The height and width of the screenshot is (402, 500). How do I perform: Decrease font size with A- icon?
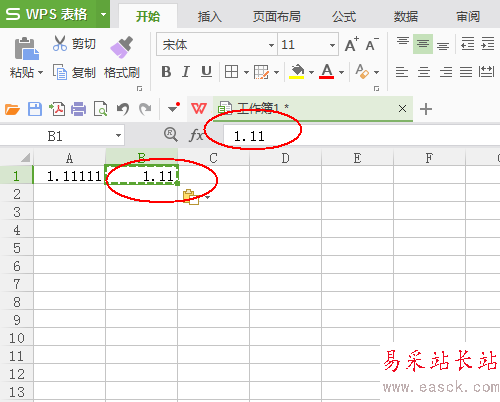click(x=372, y=44)
